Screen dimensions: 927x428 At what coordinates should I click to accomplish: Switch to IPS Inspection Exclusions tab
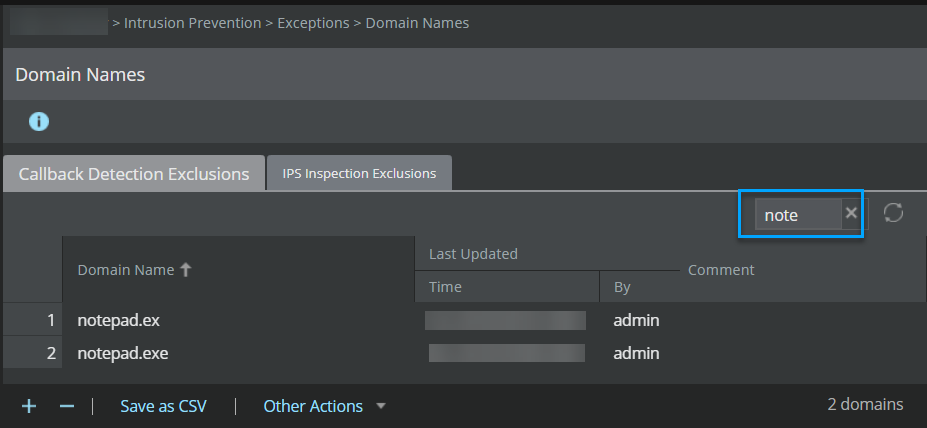pyautogui.click(x=359, y=173)
